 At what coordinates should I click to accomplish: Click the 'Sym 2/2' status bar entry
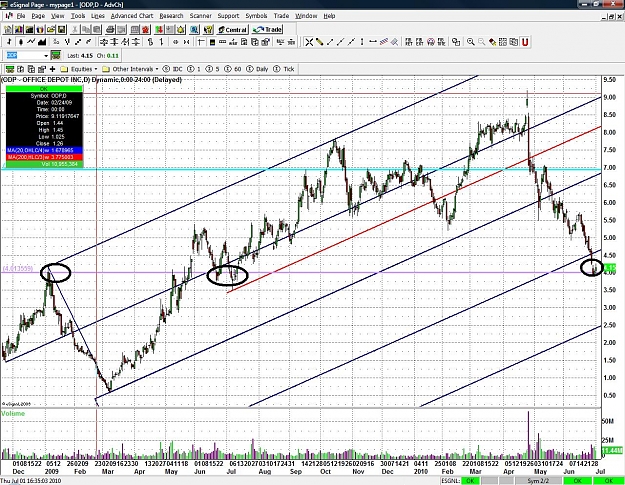[x=538, y=481]
